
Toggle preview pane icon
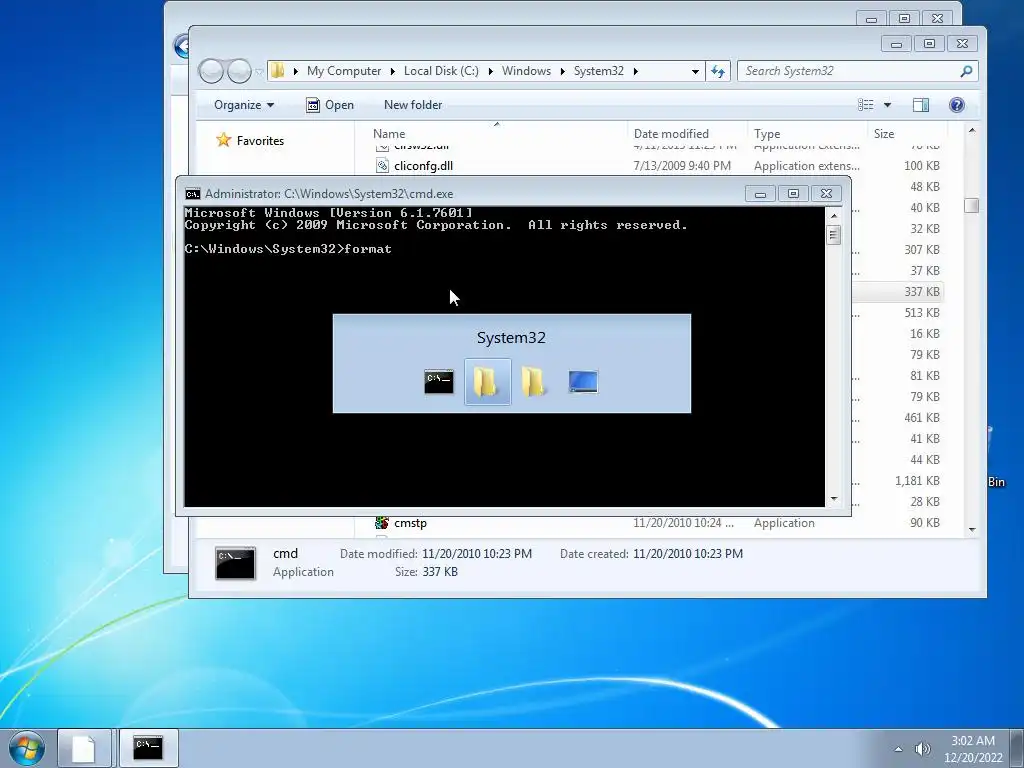point(921,105)
